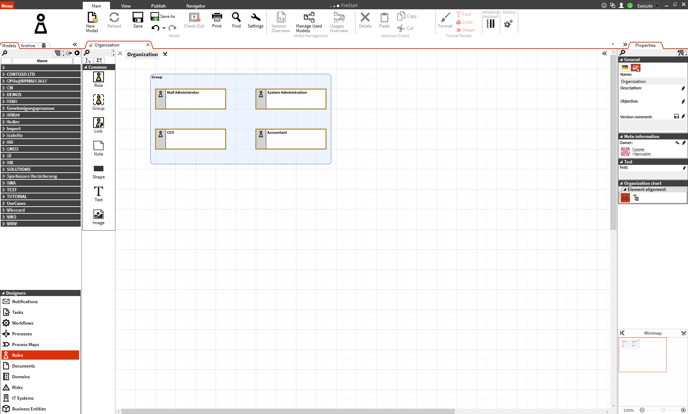
Task: Activate the Format painter brush
Action: [x=445, y=20]
